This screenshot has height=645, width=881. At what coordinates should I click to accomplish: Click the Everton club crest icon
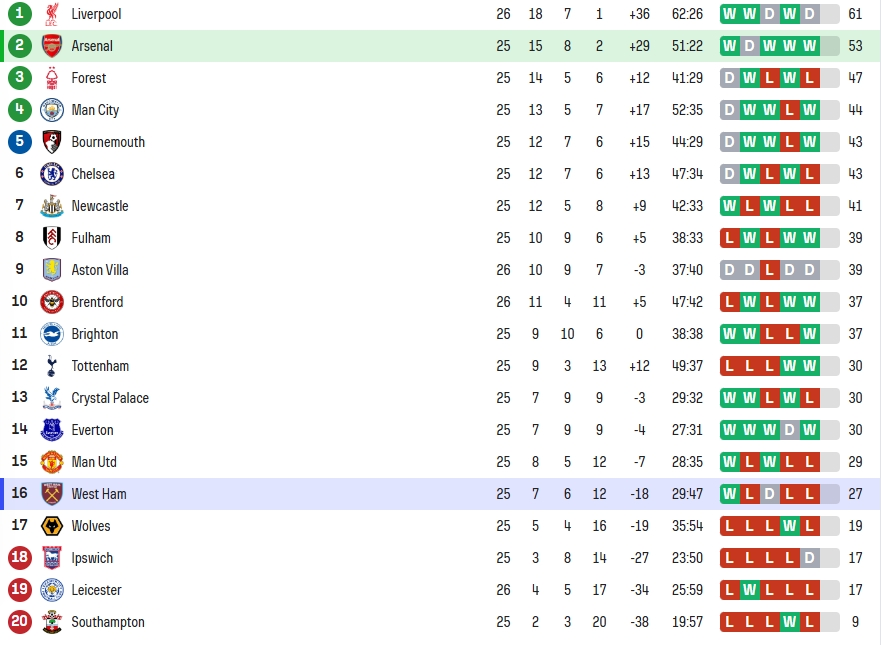point(52,430)
